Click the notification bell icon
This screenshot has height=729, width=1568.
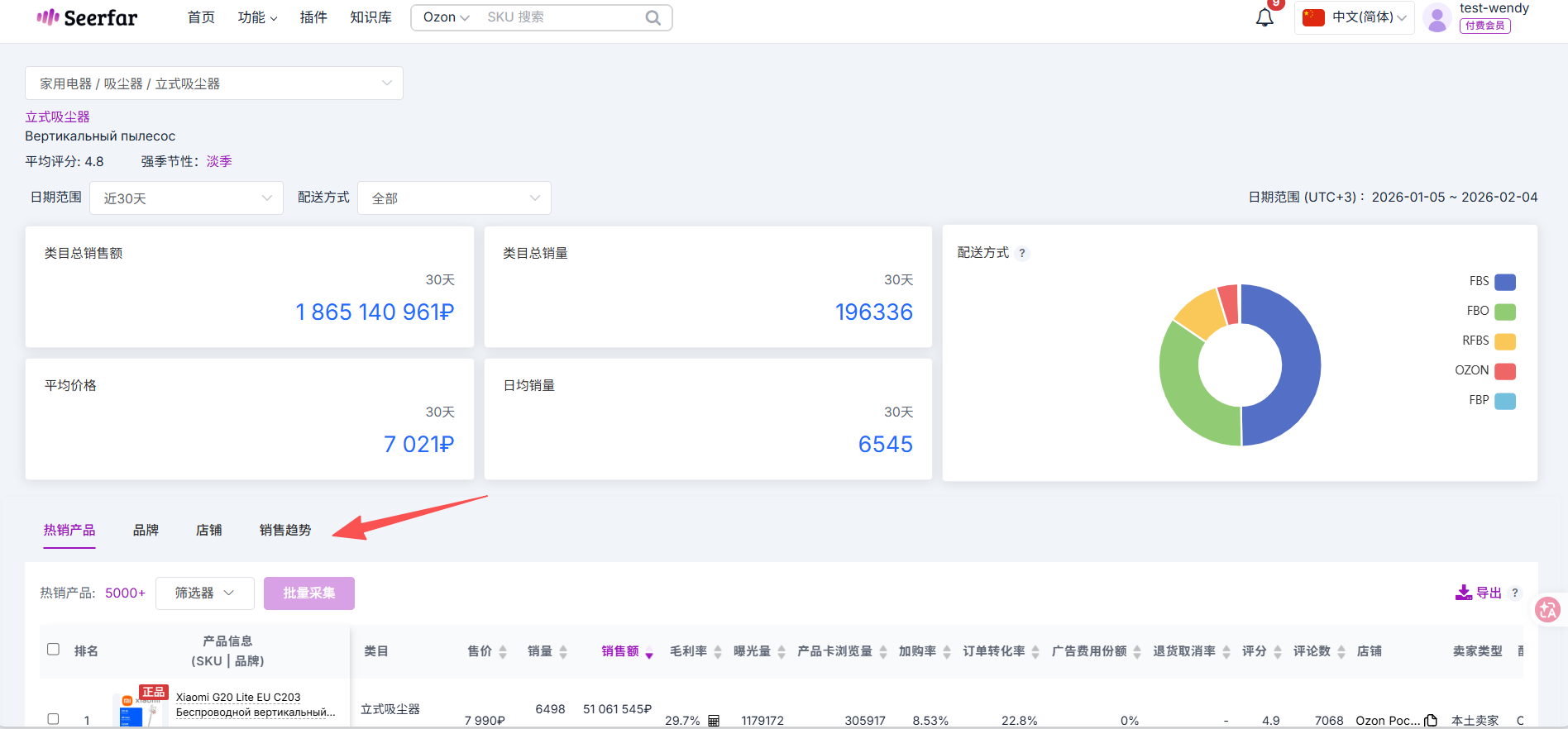[x=1264, y=17]
